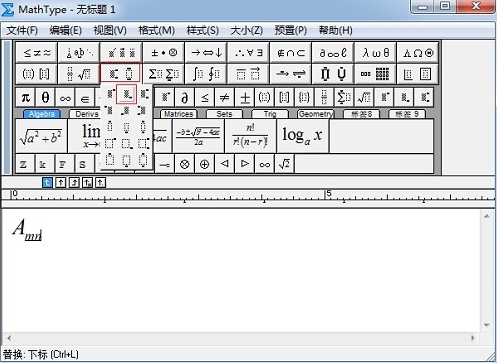The width and height of the screenshot is (497, 363).
Task: Open the 格式(M) menu
Action: pyautogui.click(x=156, y=31)
